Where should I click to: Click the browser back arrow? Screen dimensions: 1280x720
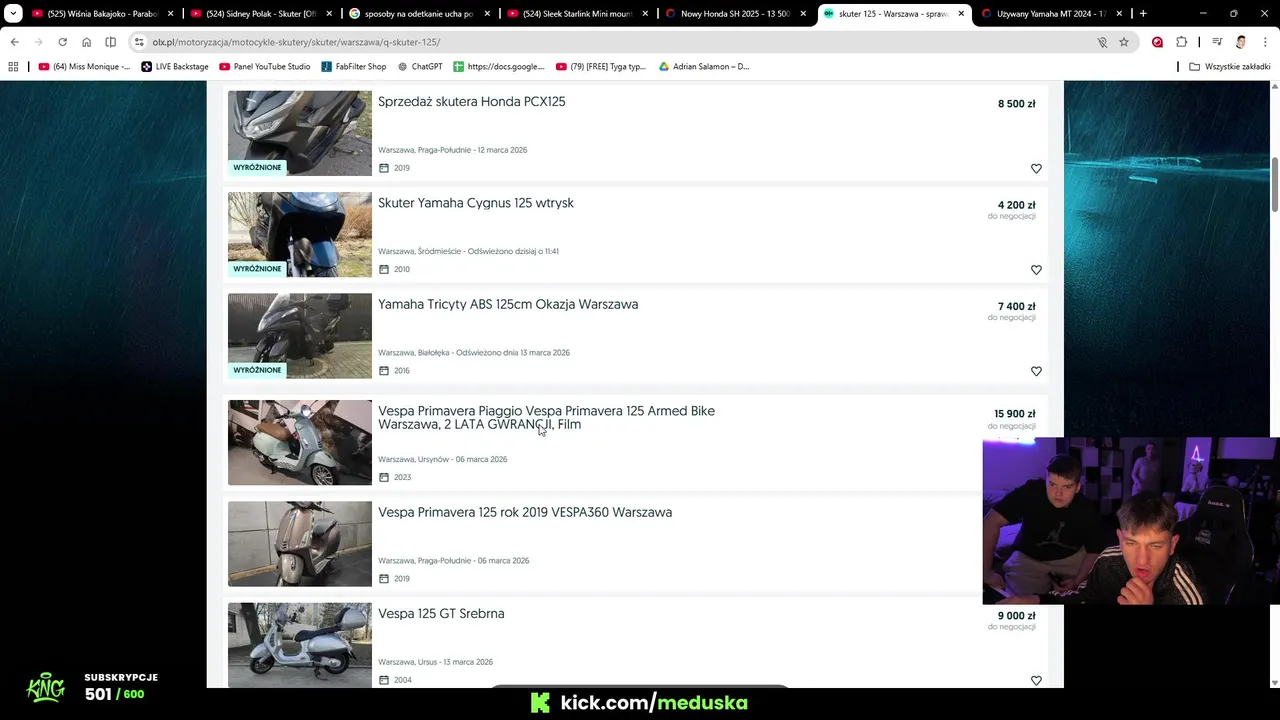pyautogui.click(x=15, y=42)
